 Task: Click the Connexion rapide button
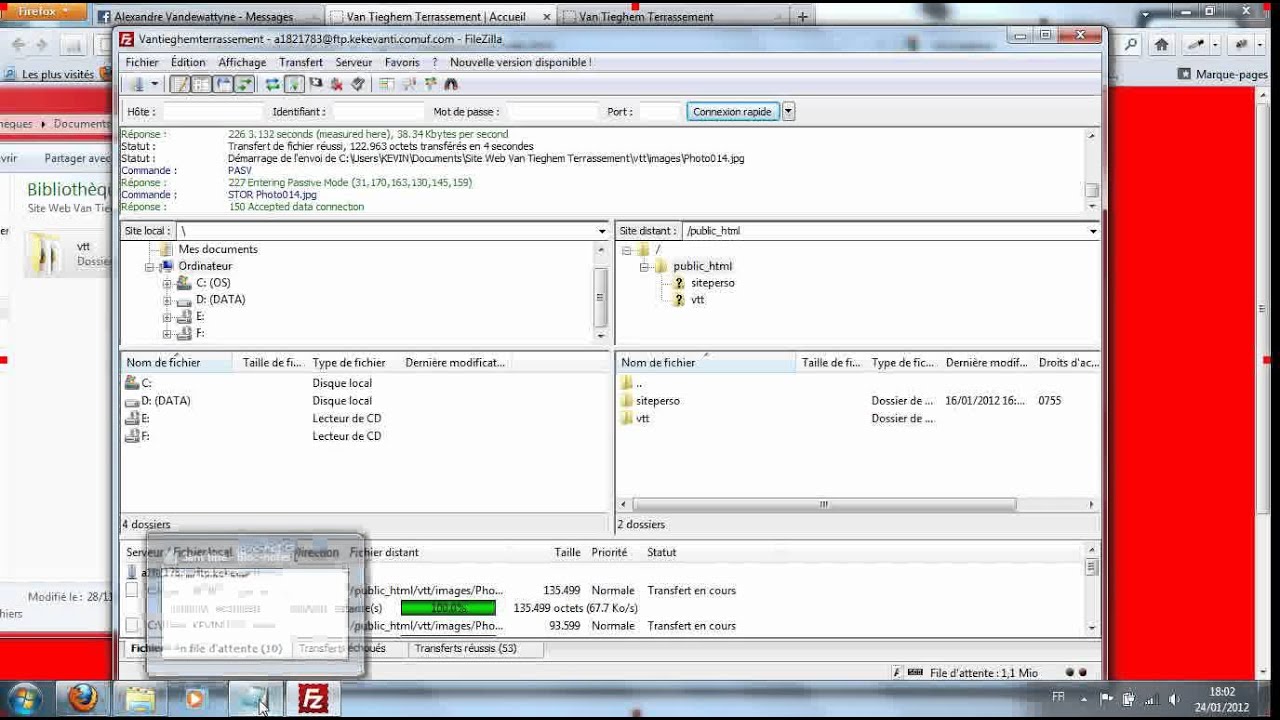click(x=732, y=112)
